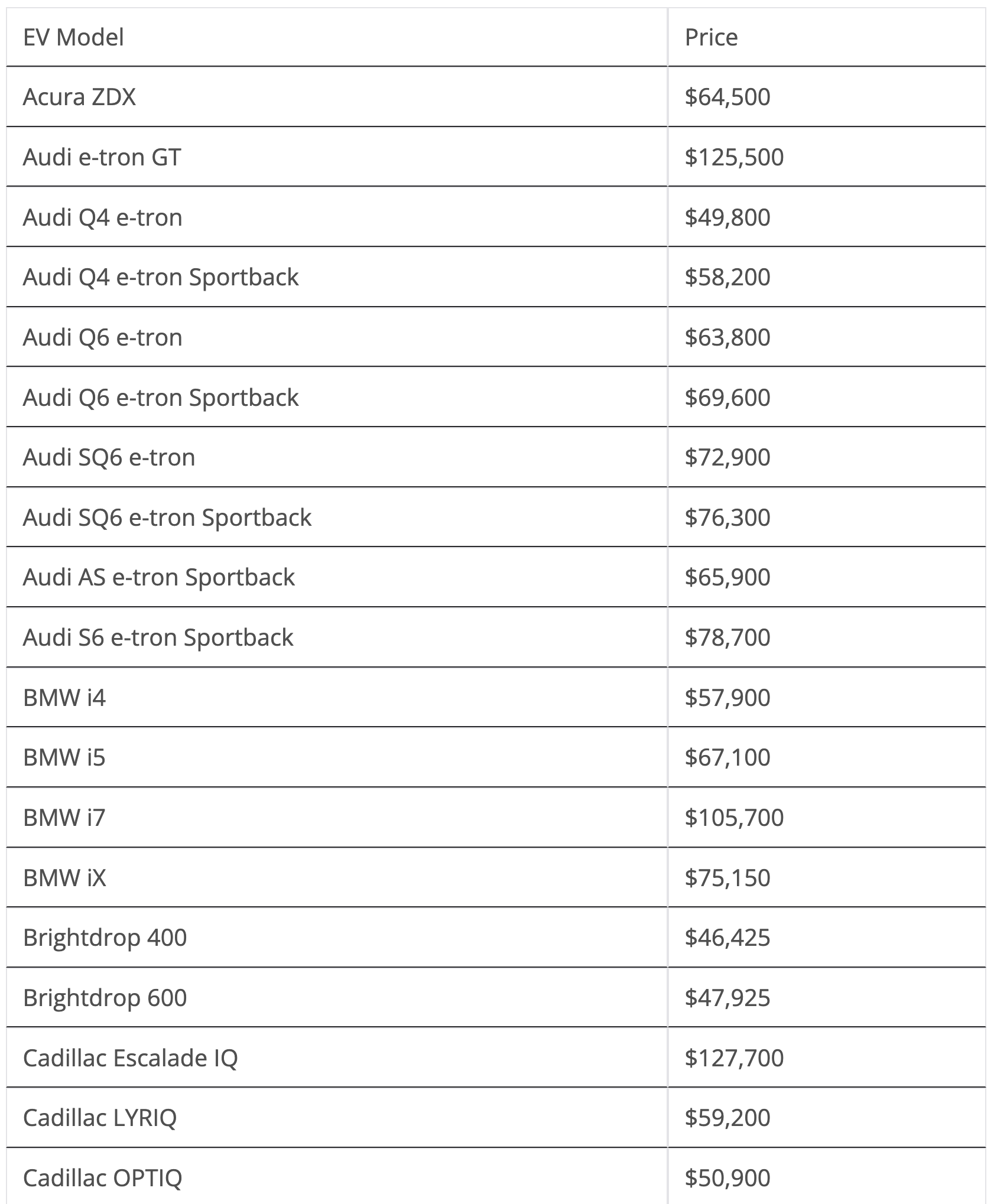Click the Audi e-tron GT row name
994x1204 pixels.
pos(102,157)
